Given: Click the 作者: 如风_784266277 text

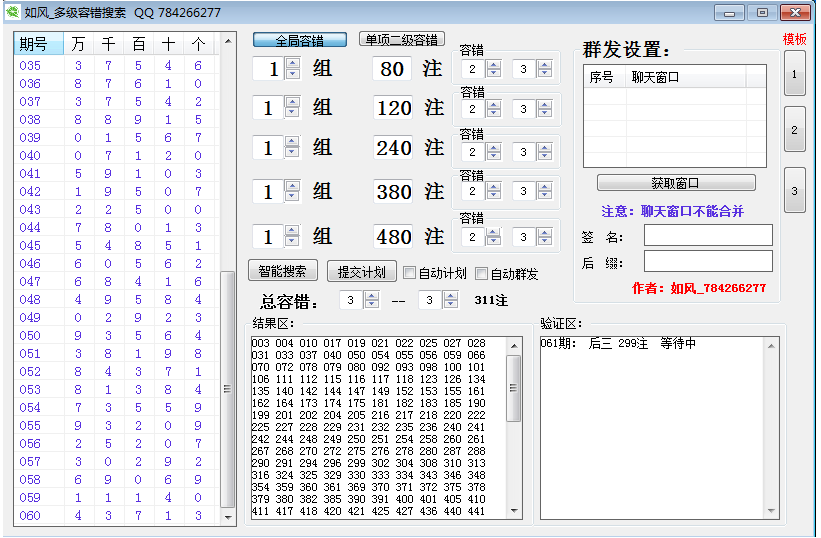Looking at the screenshot, I should (x=699, y=288).
